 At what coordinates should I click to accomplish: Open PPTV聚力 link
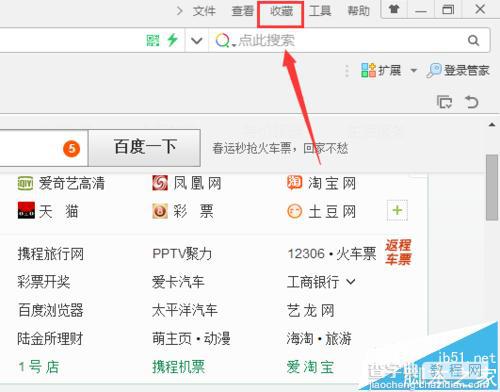[x=182, y=254]
